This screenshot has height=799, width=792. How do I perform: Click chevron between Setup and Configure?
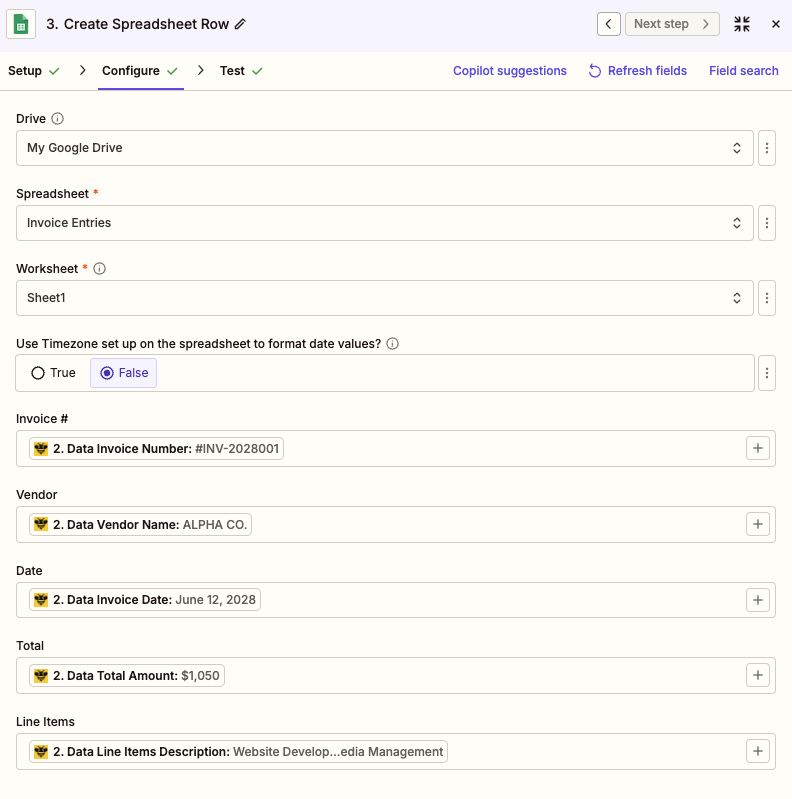[83, 70]
